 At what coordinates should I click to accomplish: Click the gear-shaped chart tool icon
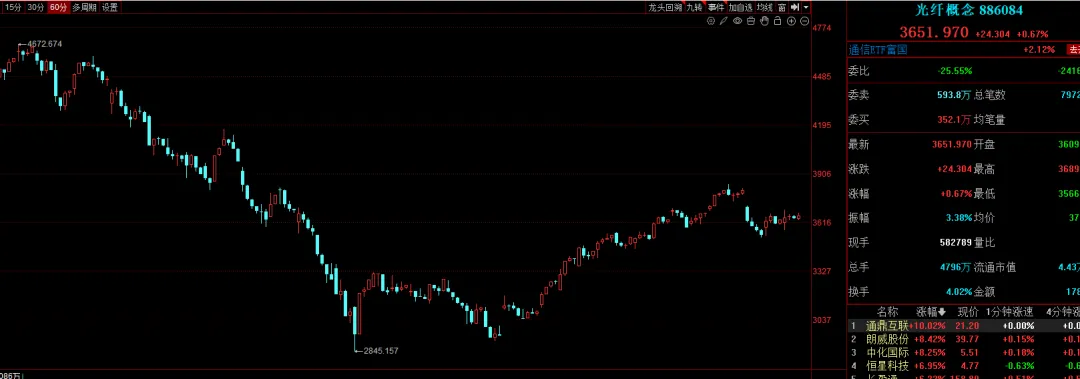coord(711,21)
